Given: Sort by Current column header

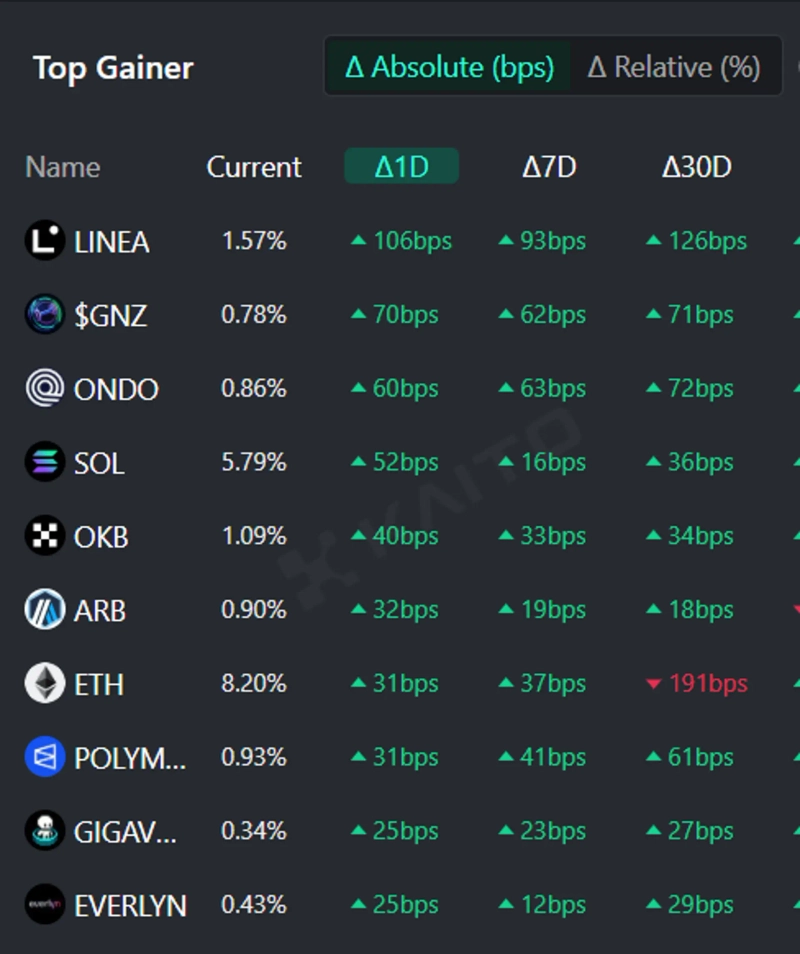Looking at the screenshot, I should pyautogui.click(x=254, y=167).
